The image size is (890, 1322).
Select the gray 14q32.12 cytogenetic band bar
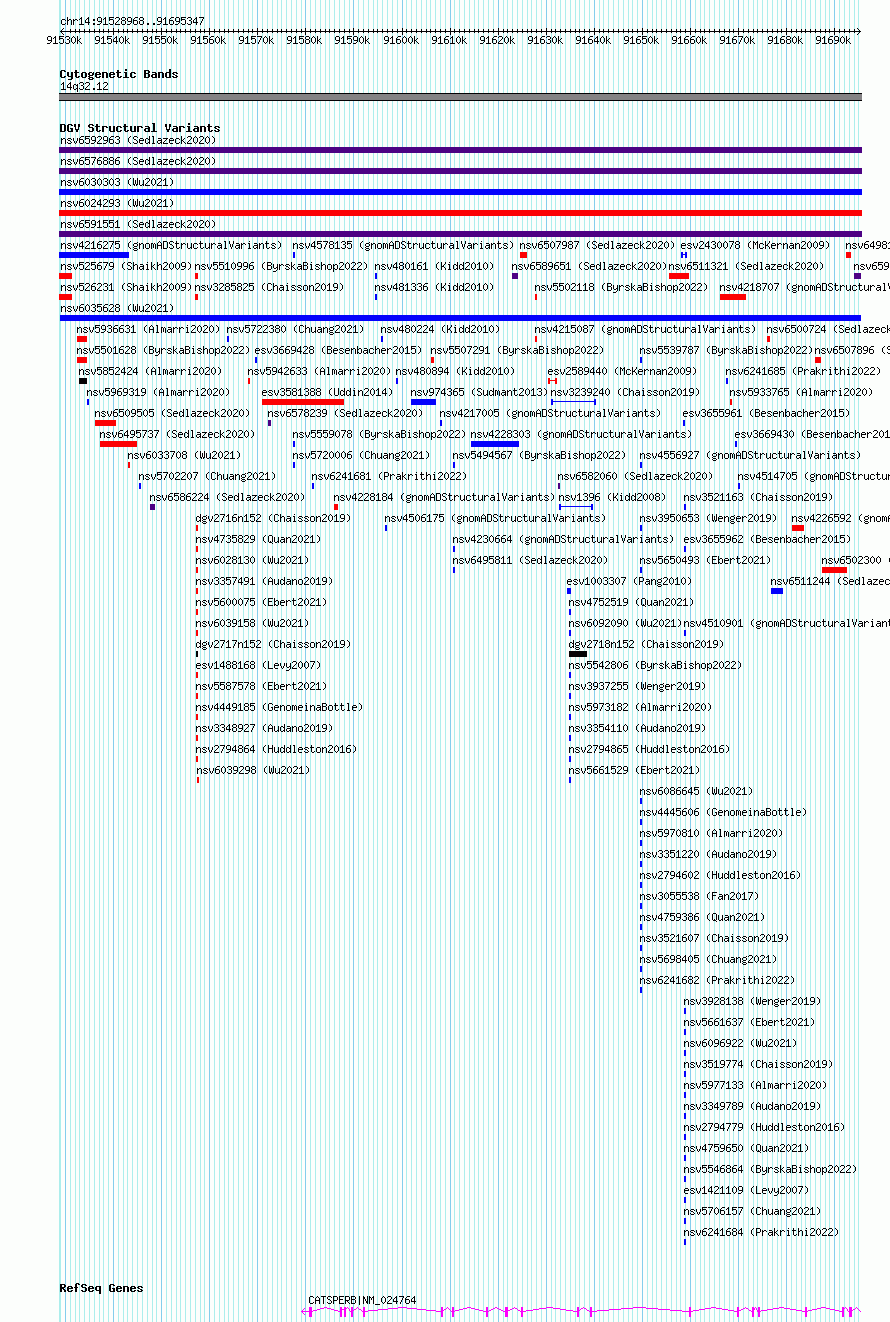point(460,97)
